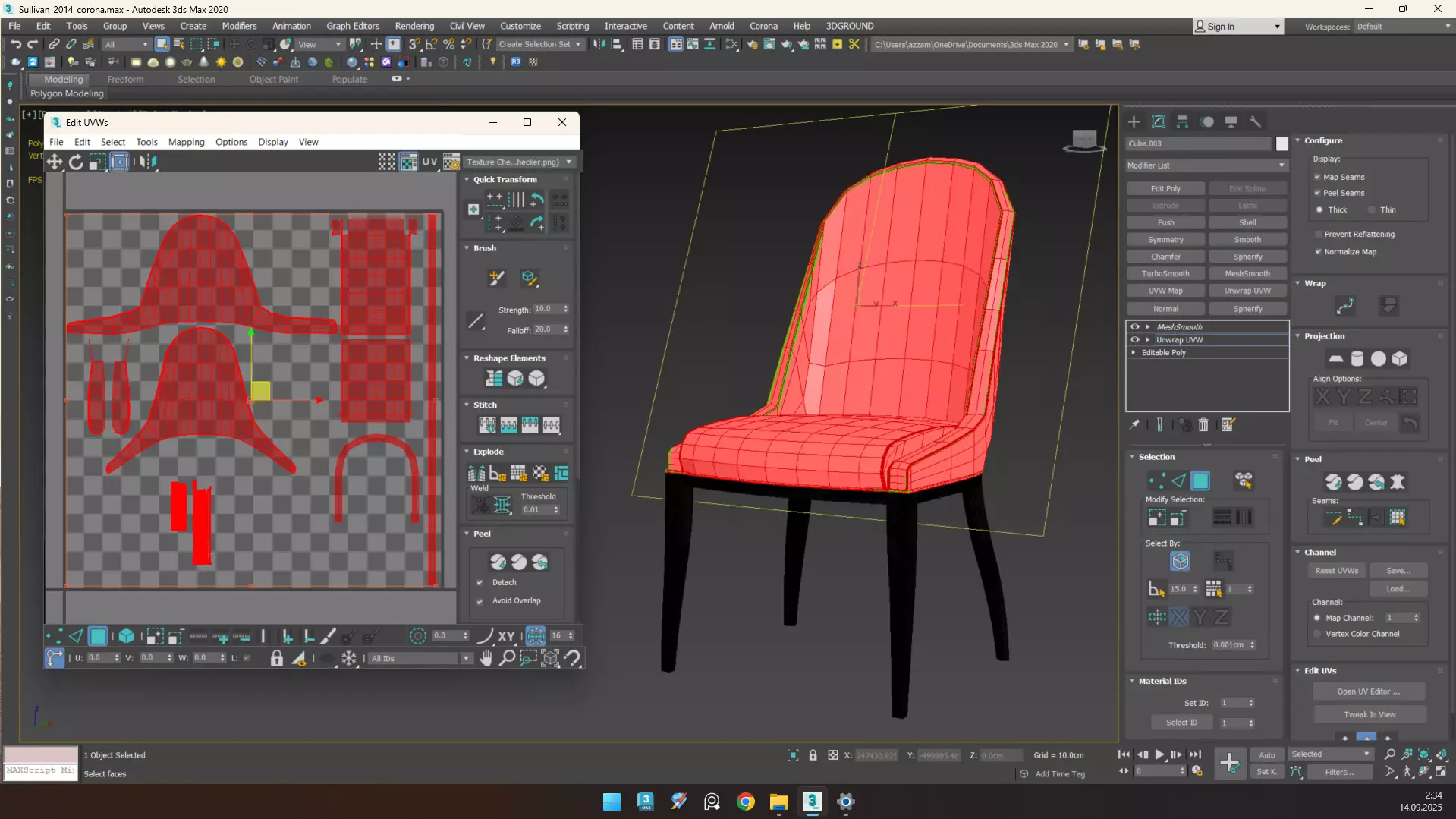Image resolution: width=1456 pixels, height=819 pixels.
Task: Select the Move tool in Edit UVWs toolbar
Action: click(x=55, y=162)
